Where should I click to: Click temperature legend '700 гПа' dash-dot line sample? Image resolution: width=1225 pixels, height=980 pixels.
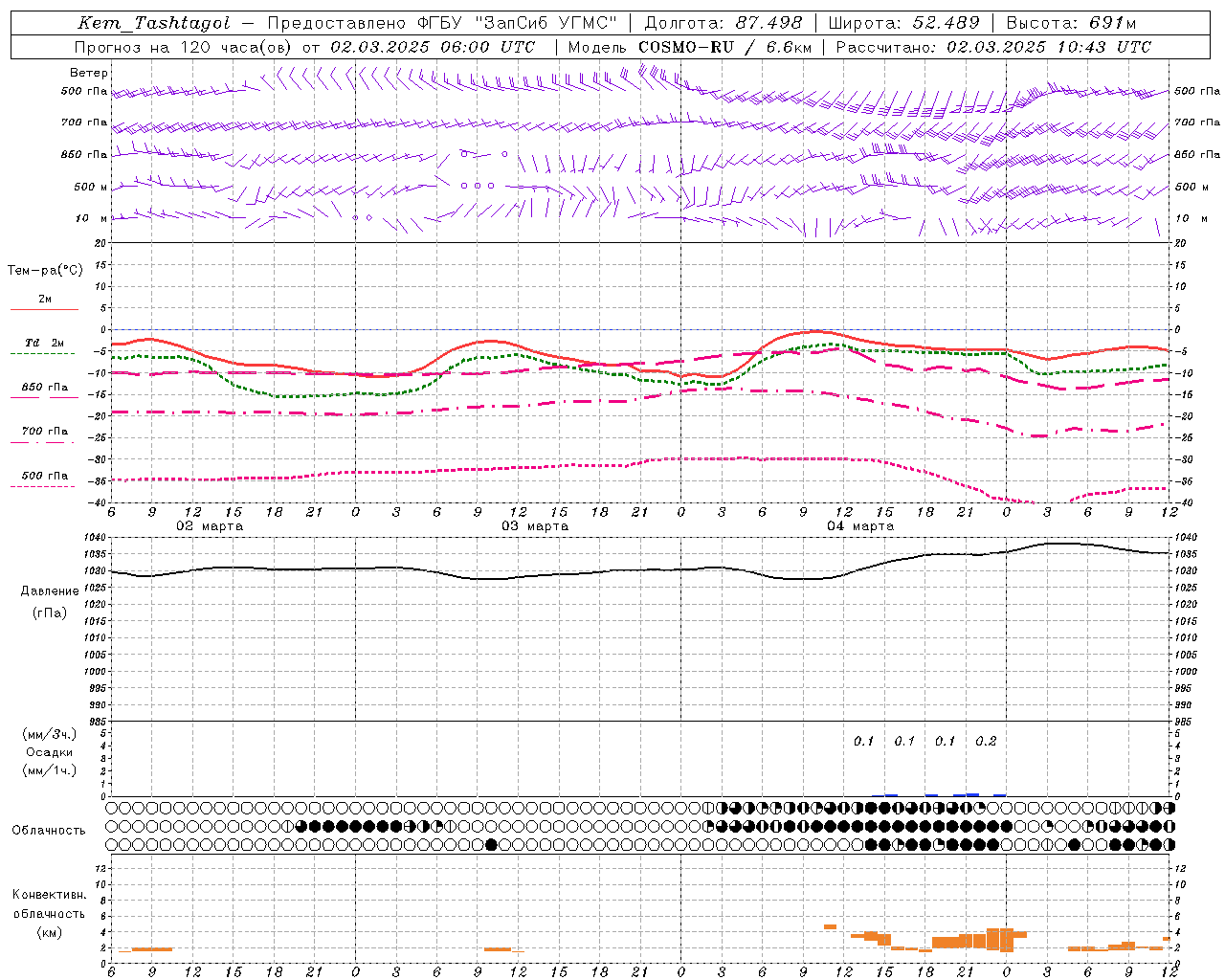42,442
